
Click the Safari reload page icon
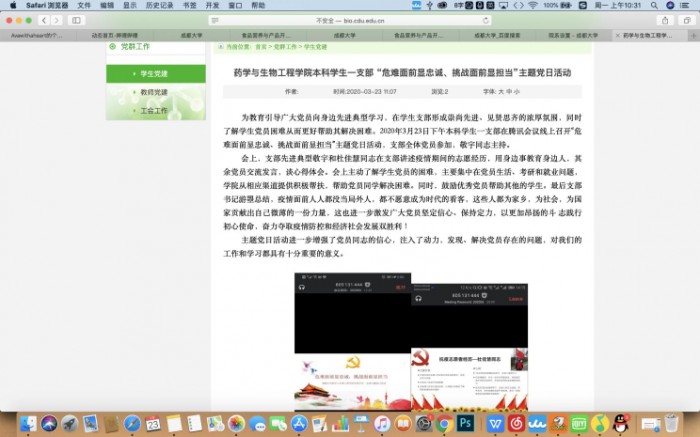click(488, 20)
